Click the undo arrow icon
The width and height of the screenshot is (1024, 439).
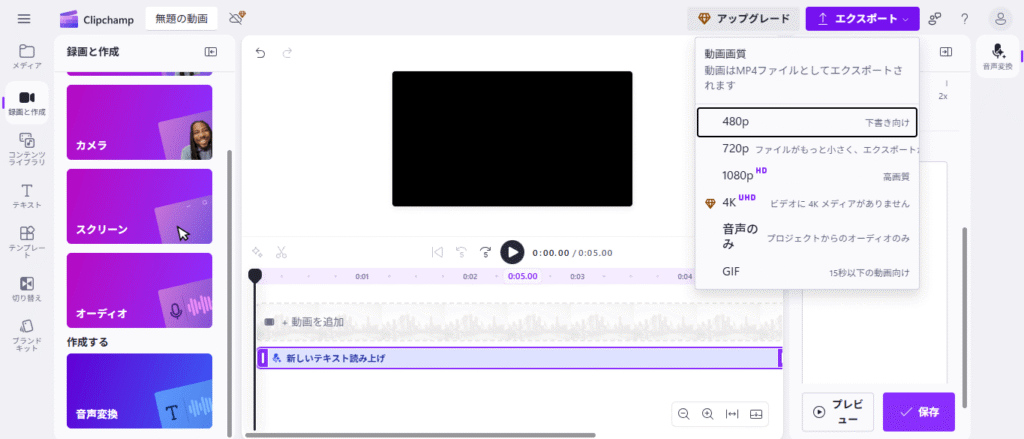pyautogui.click(x=261, y=53)
